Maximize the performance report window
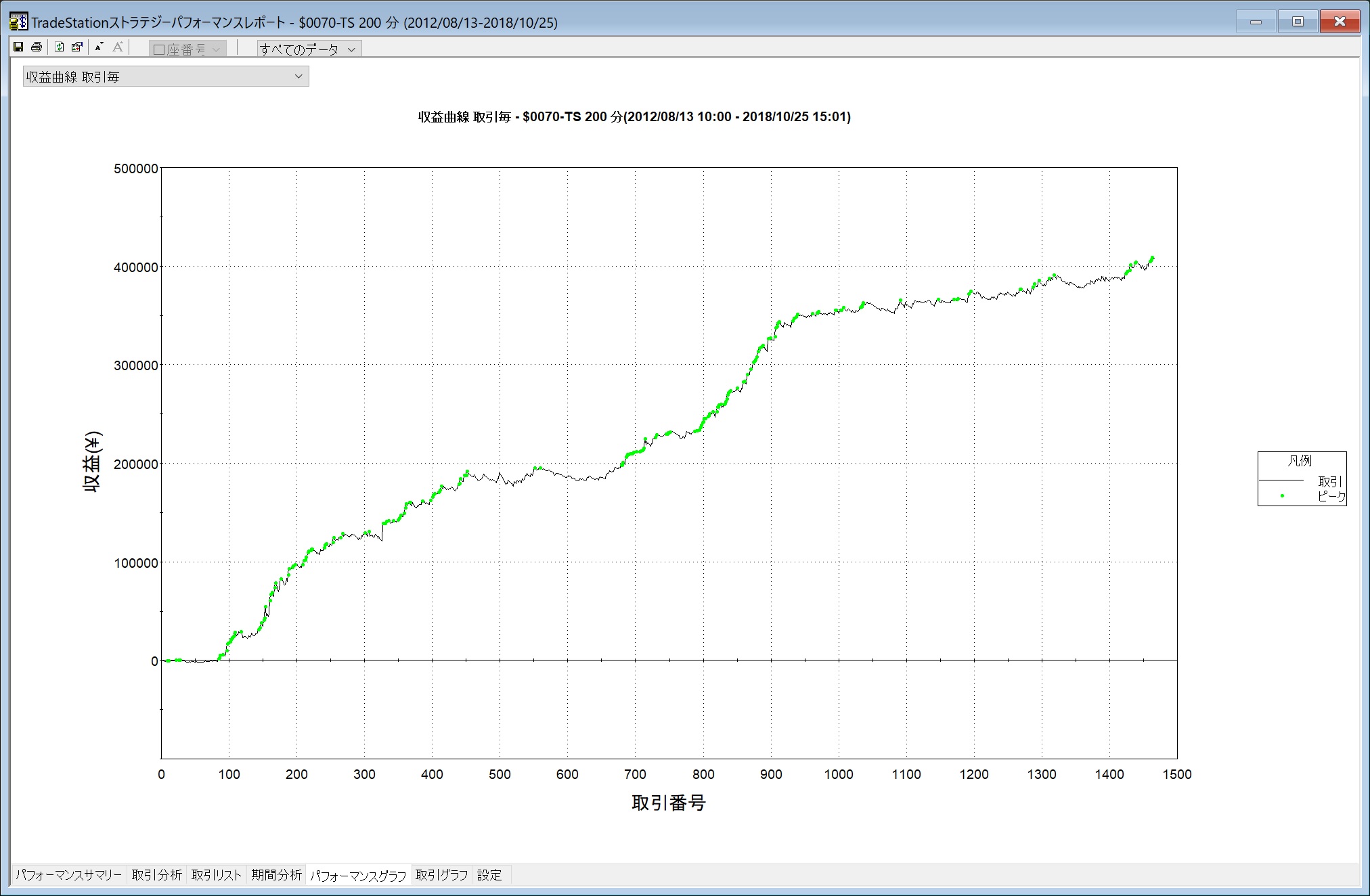The height and width of the screenshot is (896, 1370). (x=1297, y=22)
